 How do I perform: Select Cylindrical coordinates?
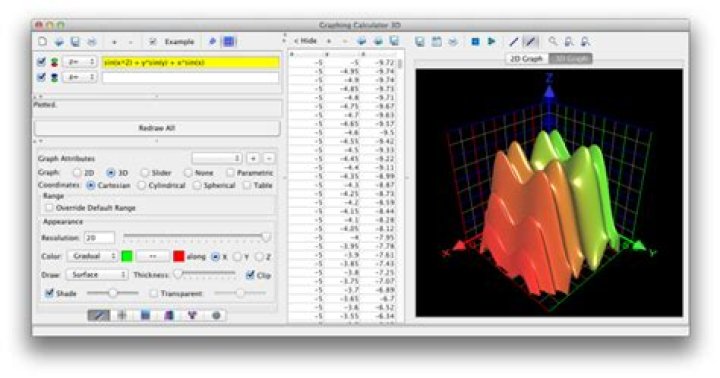tap(141, 186)
